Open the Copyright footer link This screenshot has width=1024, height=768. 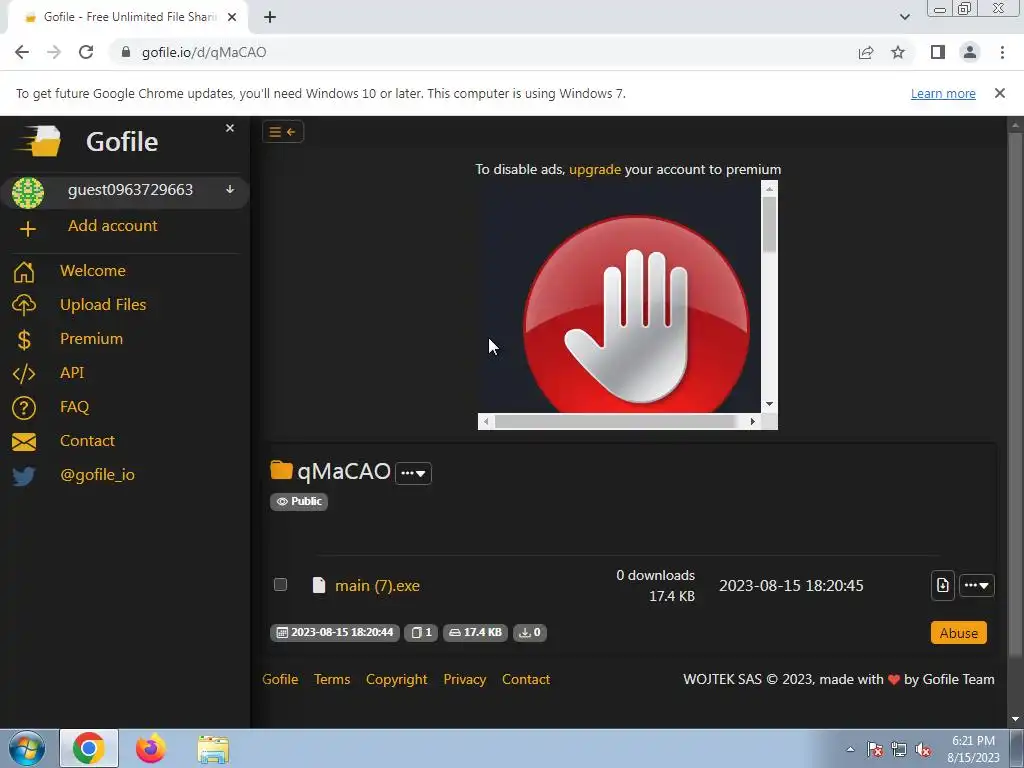[396, 680]
